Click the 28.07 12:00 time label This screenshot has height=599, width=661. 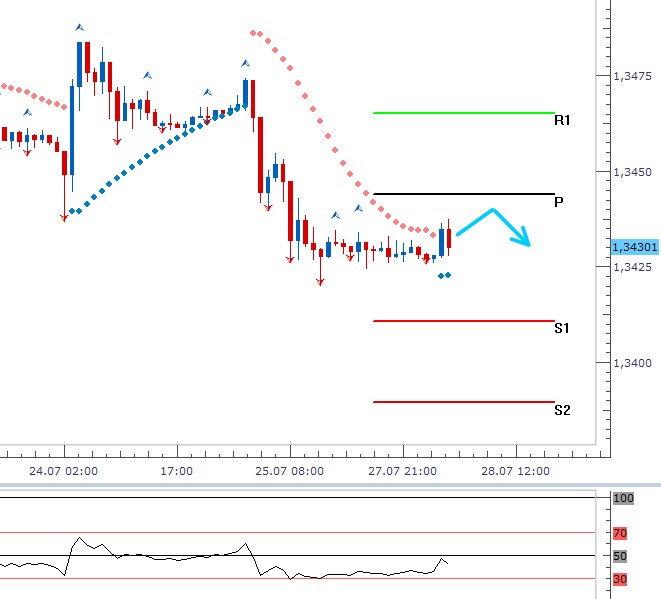515,471
